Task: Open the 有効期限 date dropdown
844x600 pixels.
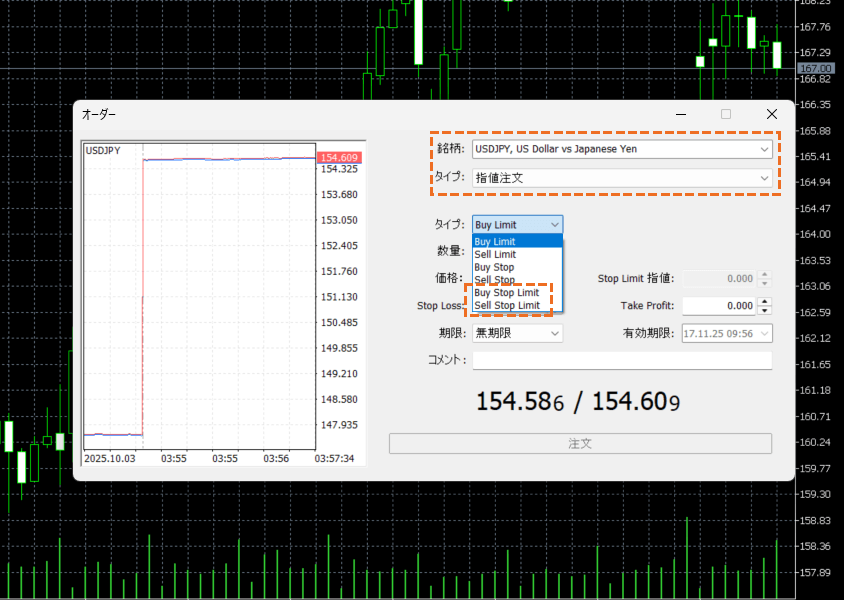Action: [x=726, y=333]
